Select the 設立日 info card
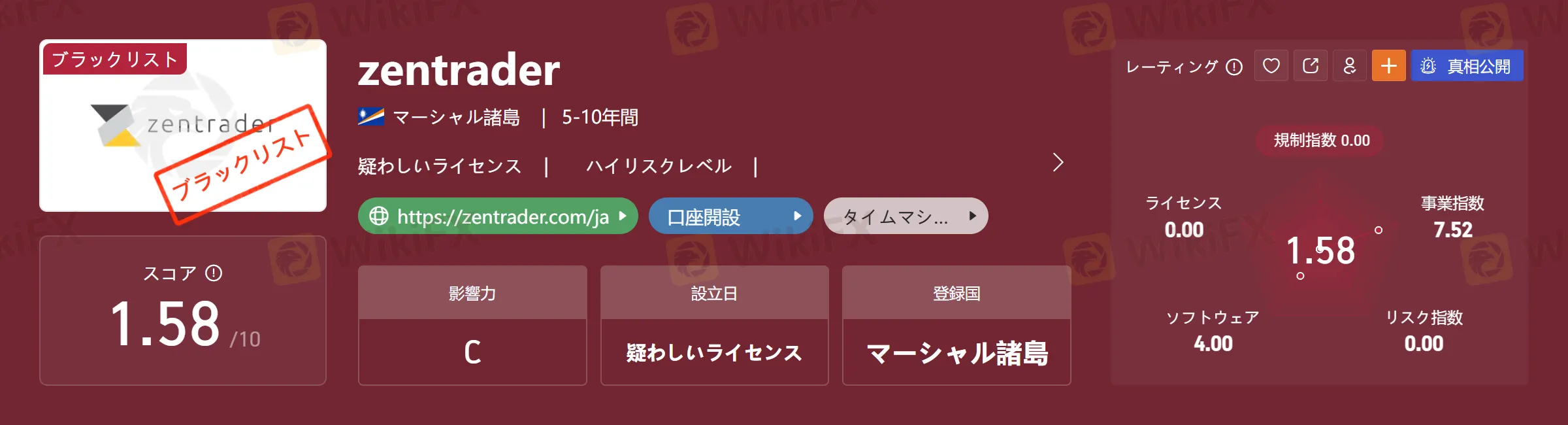Screen dimensions: 1568x425 tap(715, 325)
